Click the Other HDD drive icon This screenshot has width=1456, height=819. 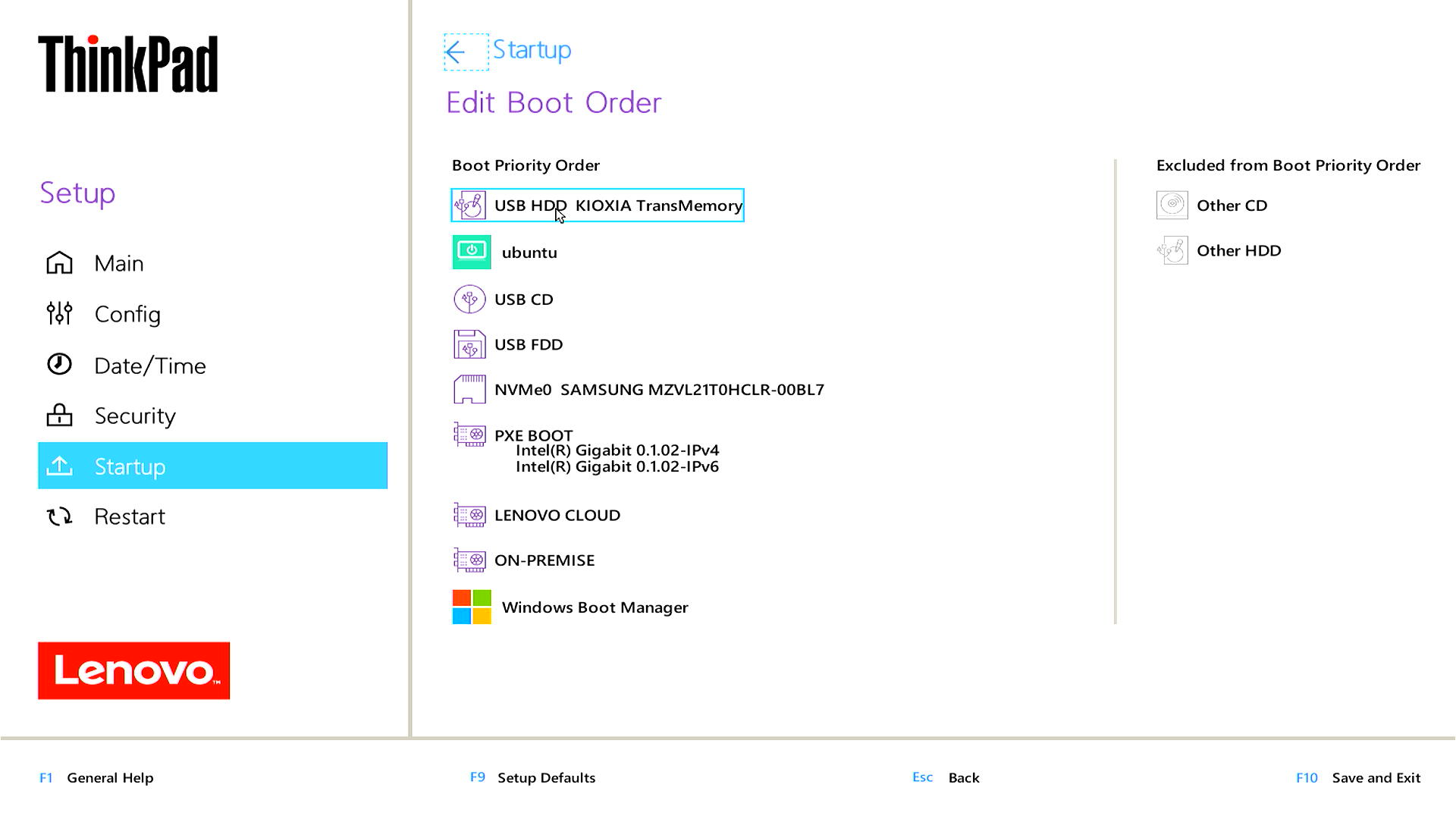pos(1172,250)
